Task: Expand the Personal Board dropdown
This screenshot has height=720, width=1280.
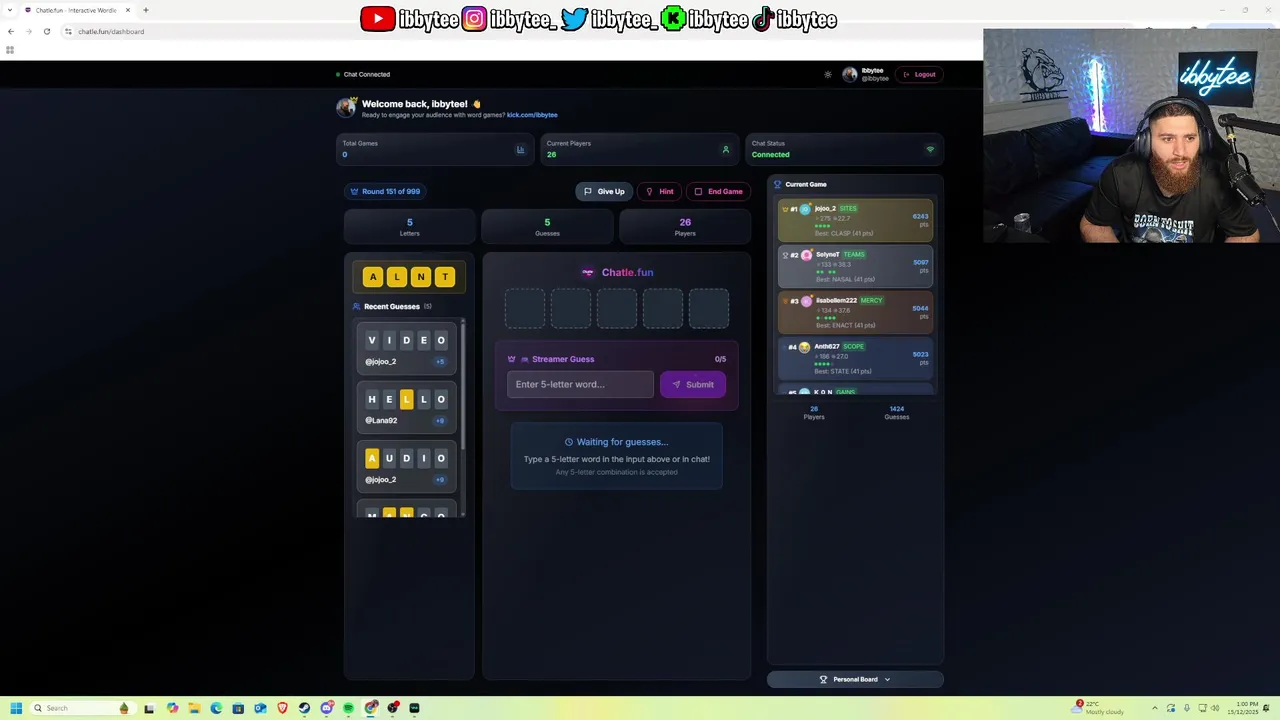Action: pyautogui.click(x=855, y=679)
